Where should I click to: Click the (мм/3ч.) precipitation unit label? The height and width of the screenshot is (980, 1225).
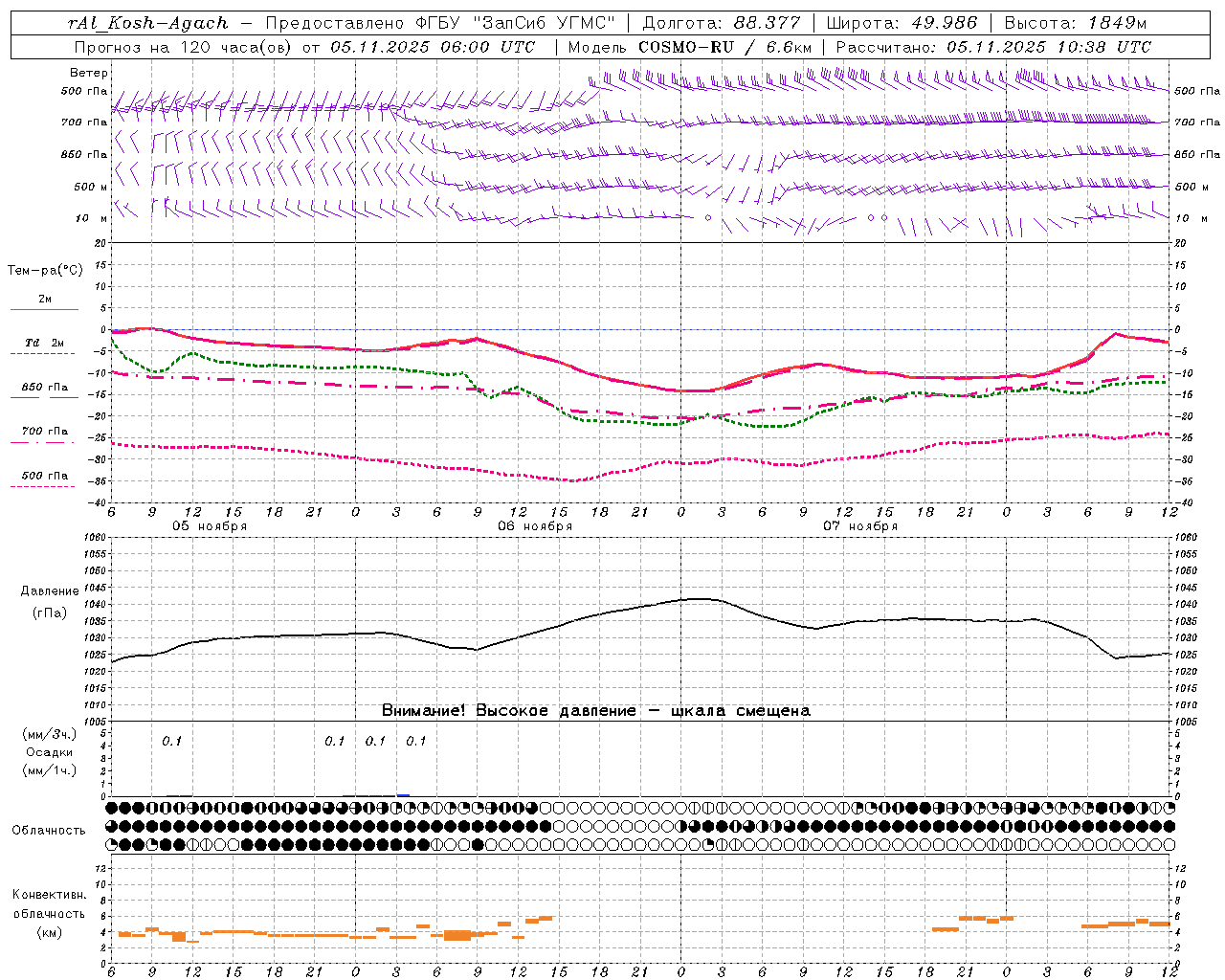(x=50, y=734)
